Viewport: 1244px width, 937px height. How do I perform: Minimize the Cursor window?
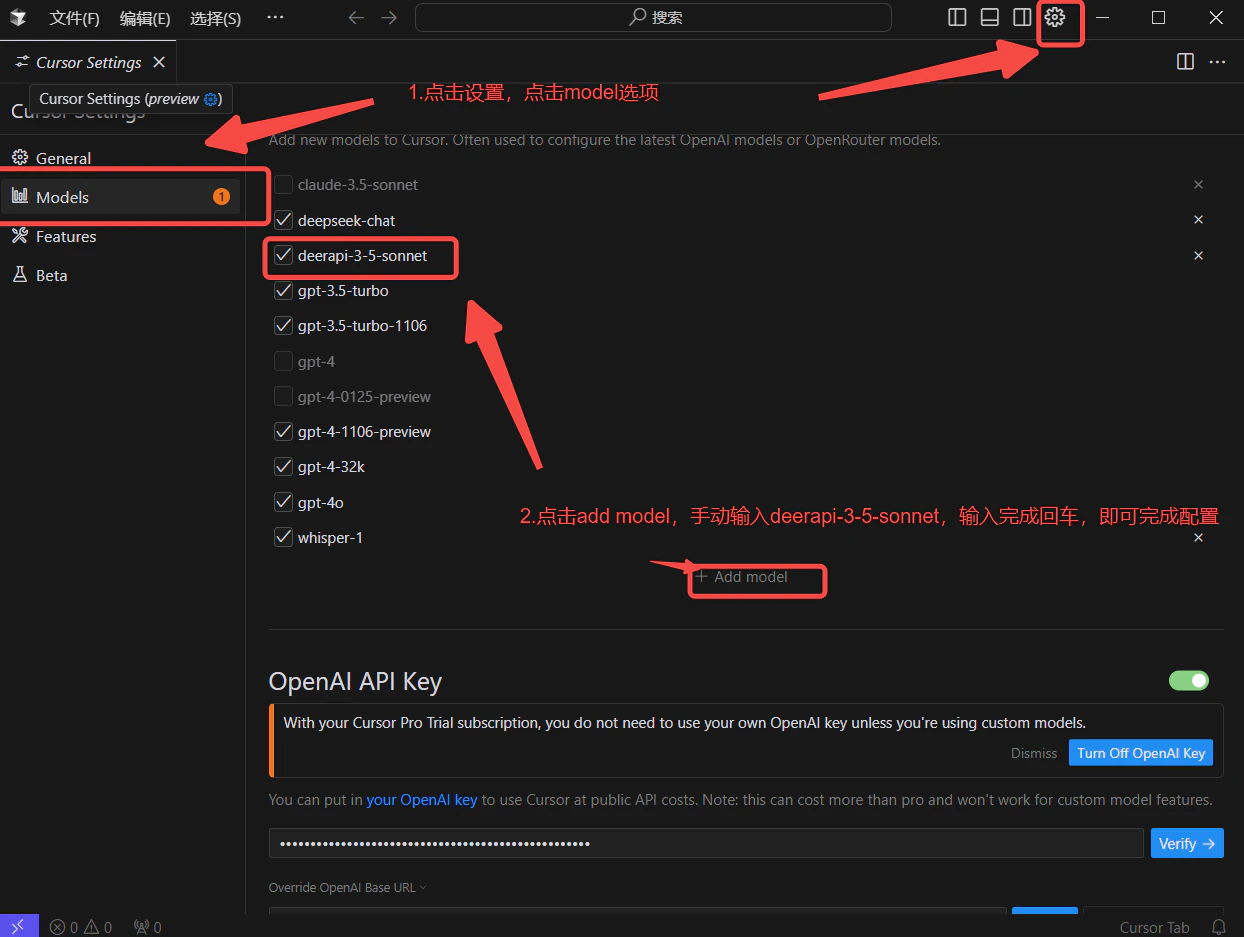coord(1103,17)
